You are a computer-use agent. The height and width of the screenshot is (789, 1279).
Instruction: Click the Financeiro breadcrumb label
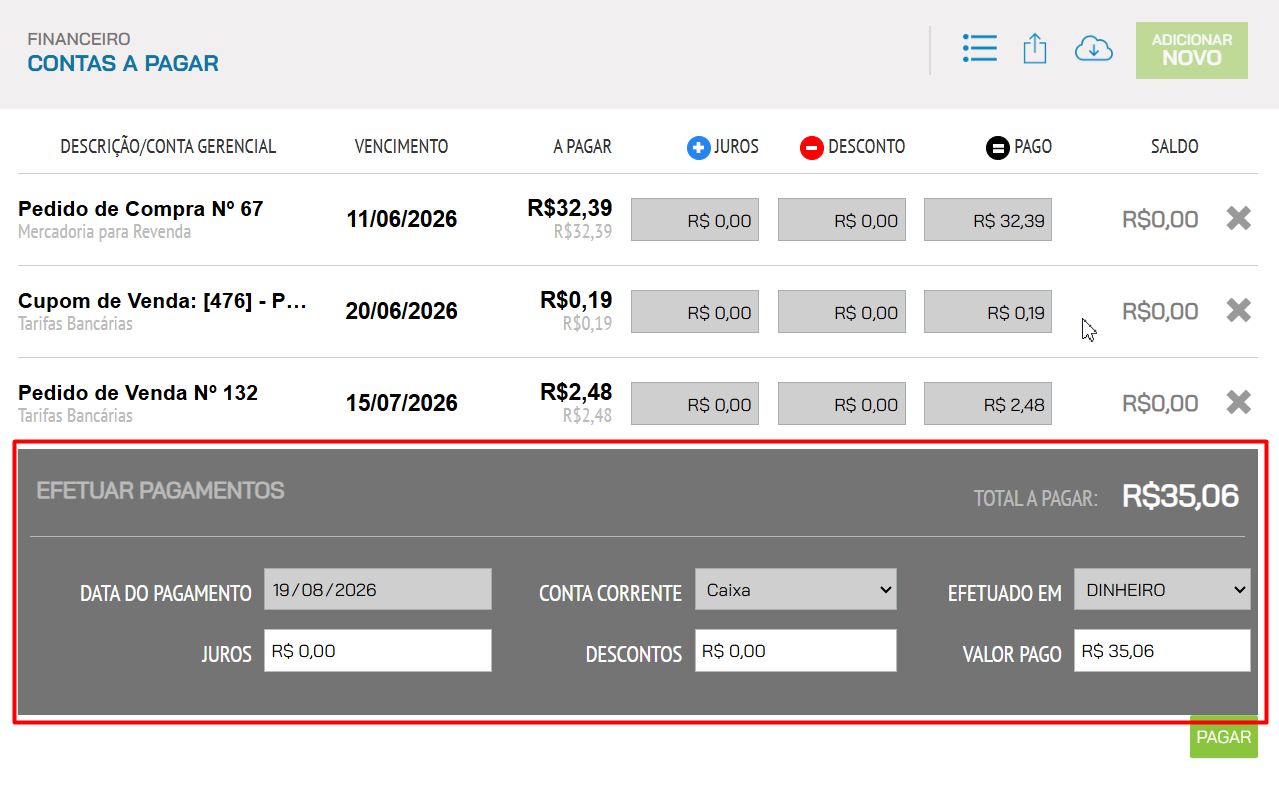tap(79, 39)
